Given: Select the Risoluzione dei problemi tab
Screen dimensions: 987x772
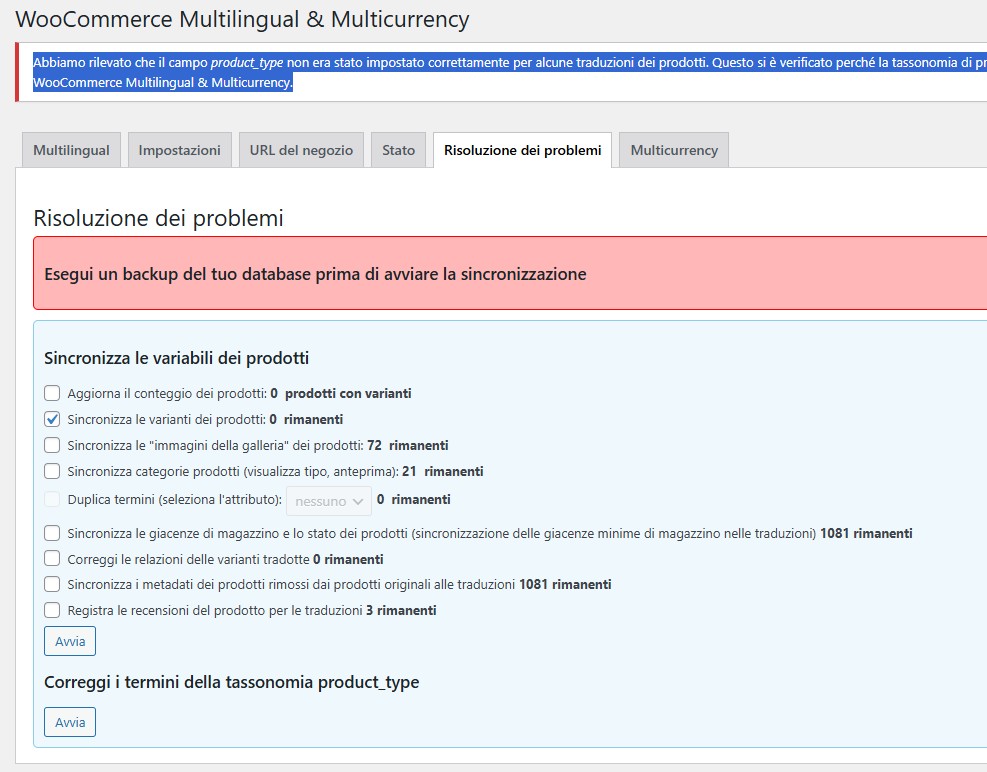Looking at the screenshot, I should [x=522, y=150].
